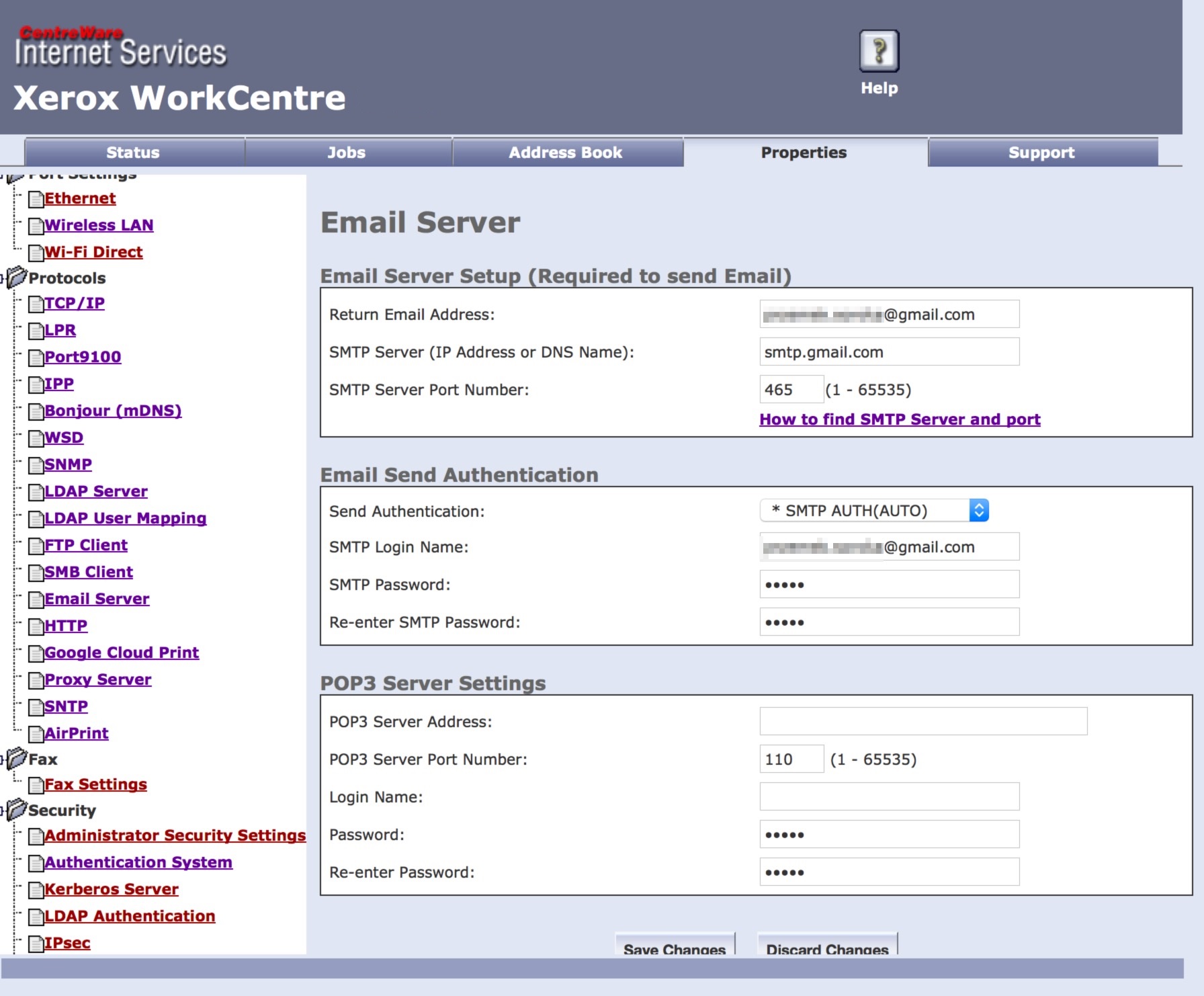Click the page icon beside IPsec
The height and width of the screenshot is (996, 1204).
36,944
